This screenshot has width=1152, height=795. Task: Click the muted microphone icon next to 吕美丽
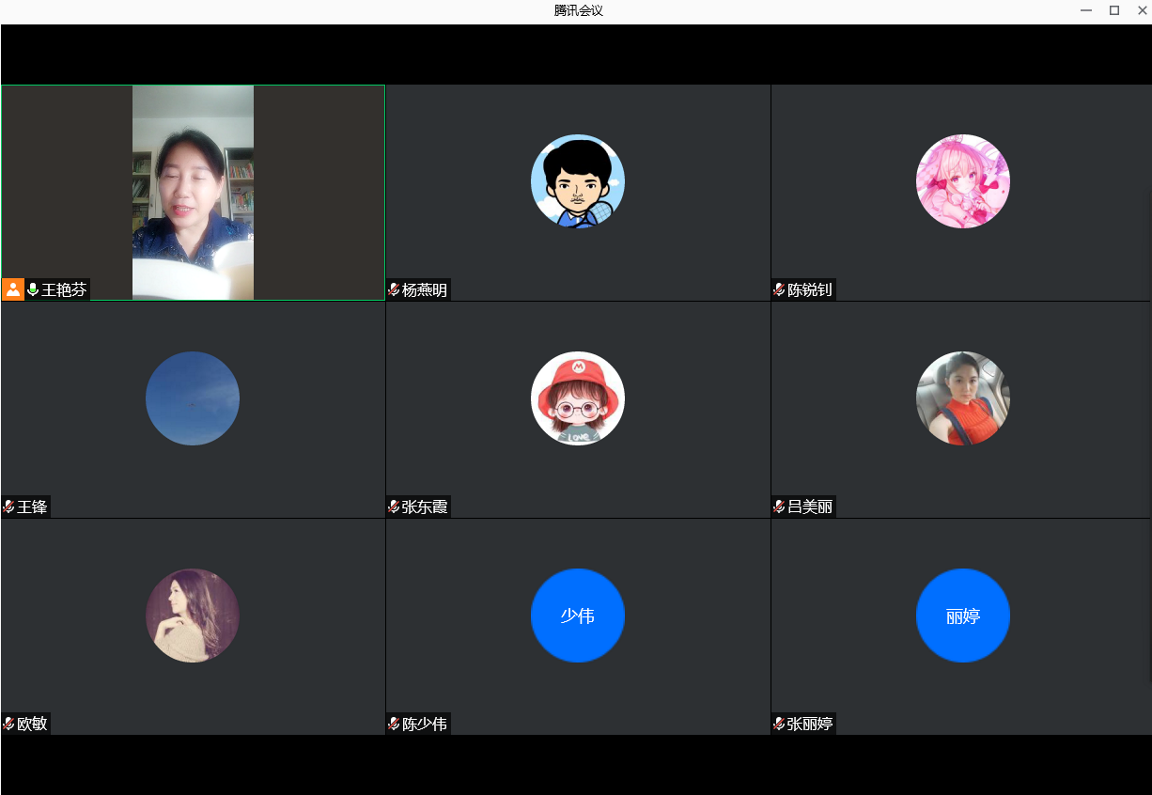click(x=779, y=507)
